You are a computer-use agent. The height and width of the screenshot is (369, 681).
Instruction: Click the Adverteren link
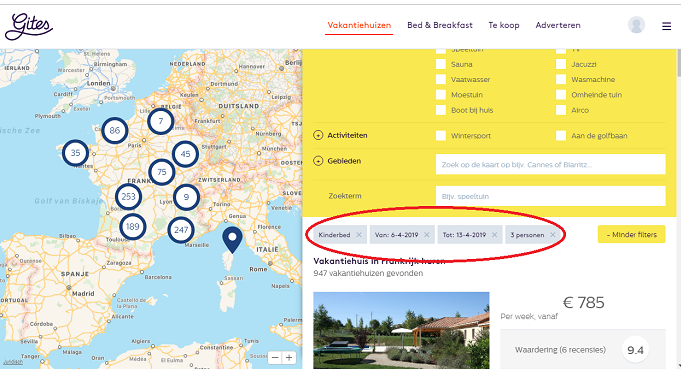coord(558,25)
